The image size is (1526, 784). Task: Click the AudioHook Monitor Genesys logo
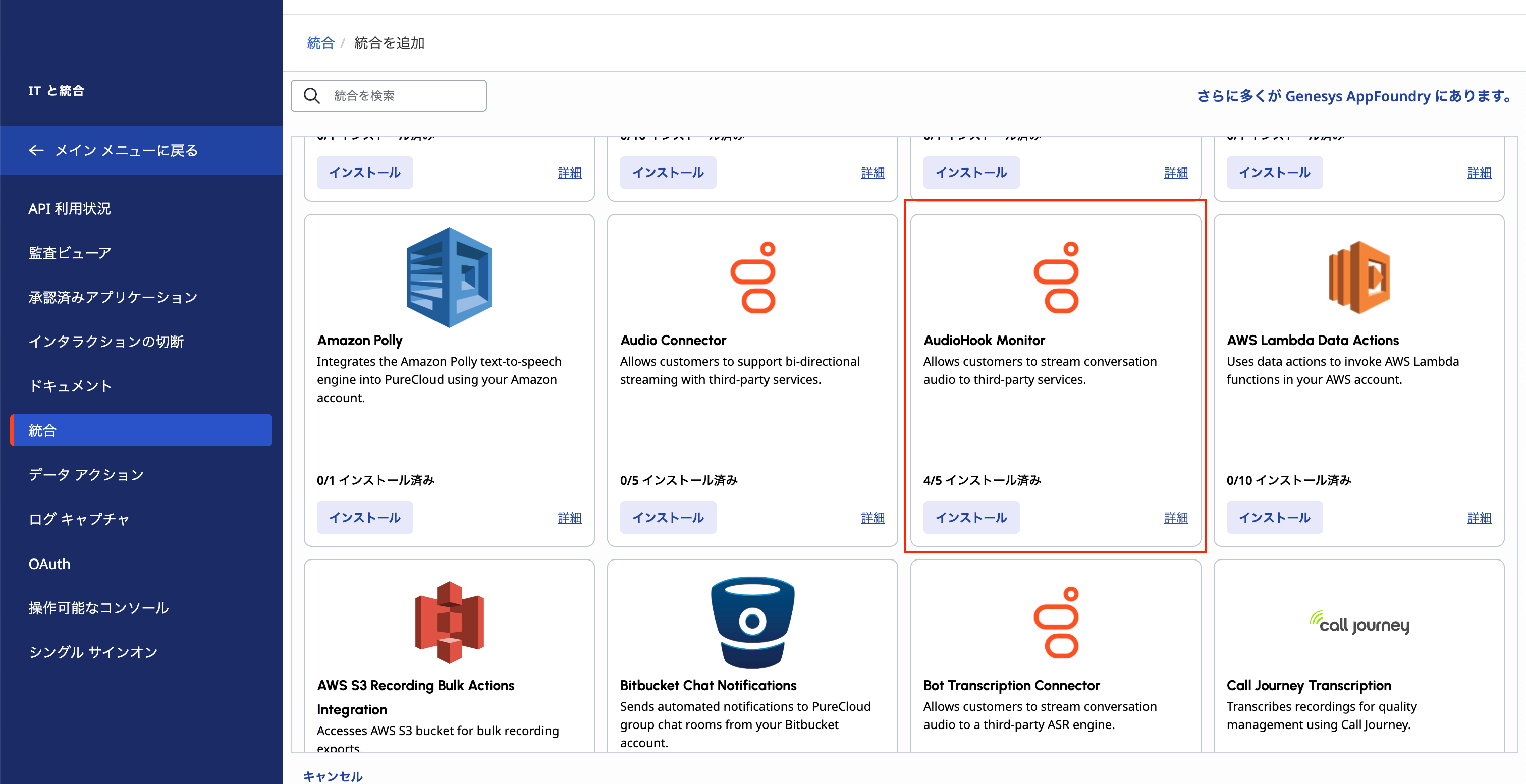coord(1056,277)
